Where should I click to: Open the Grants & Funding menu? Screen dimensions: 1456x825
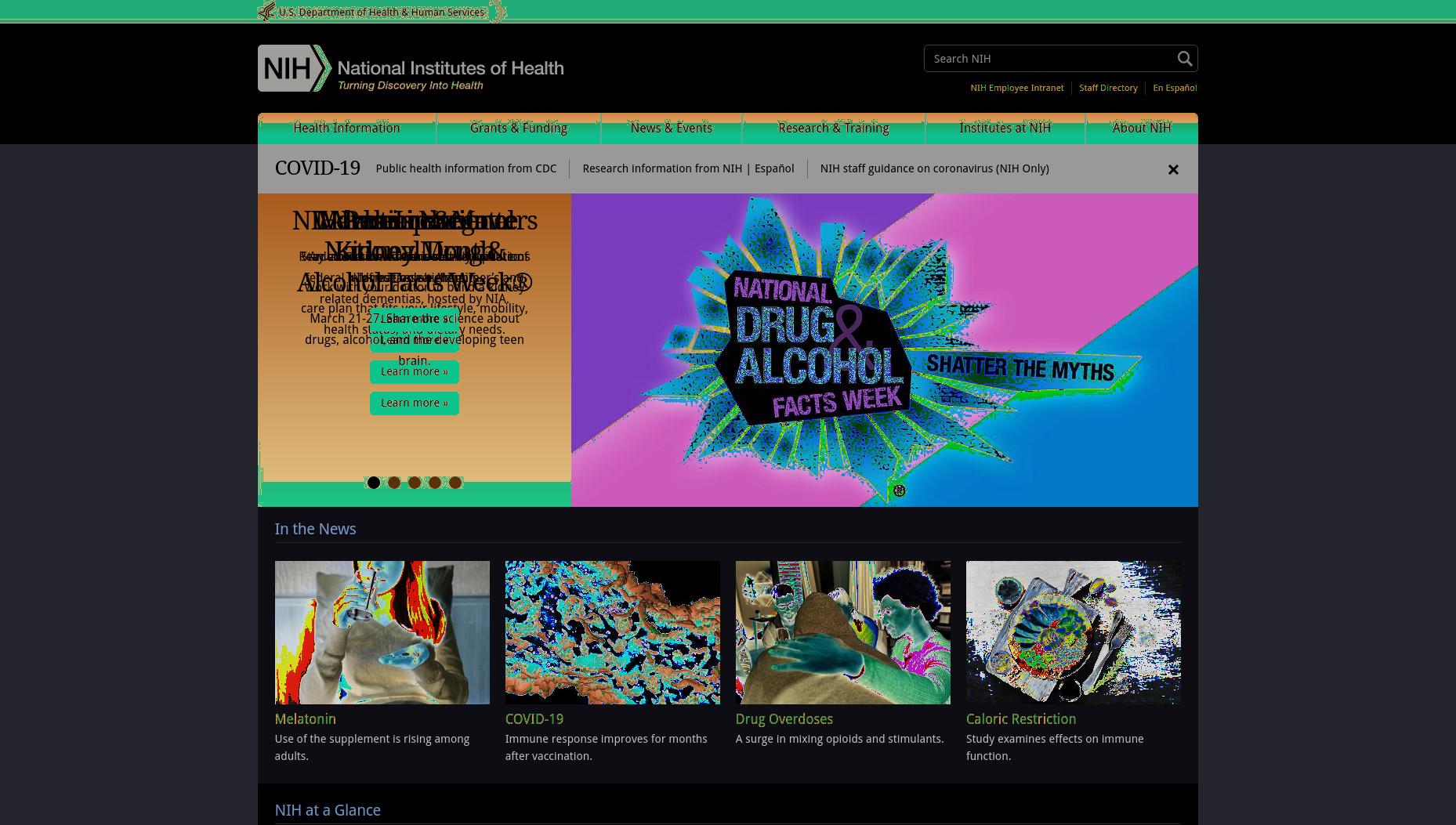tap(519, 128)
